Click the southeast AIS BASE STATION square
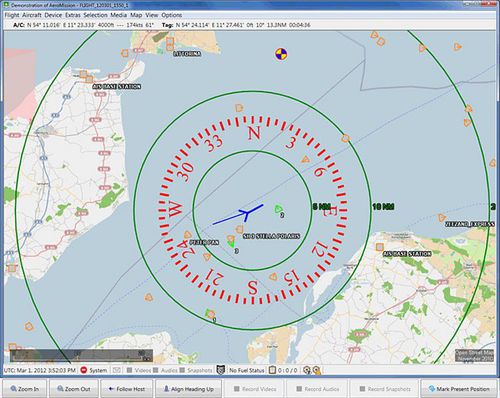 click(379, 247)
